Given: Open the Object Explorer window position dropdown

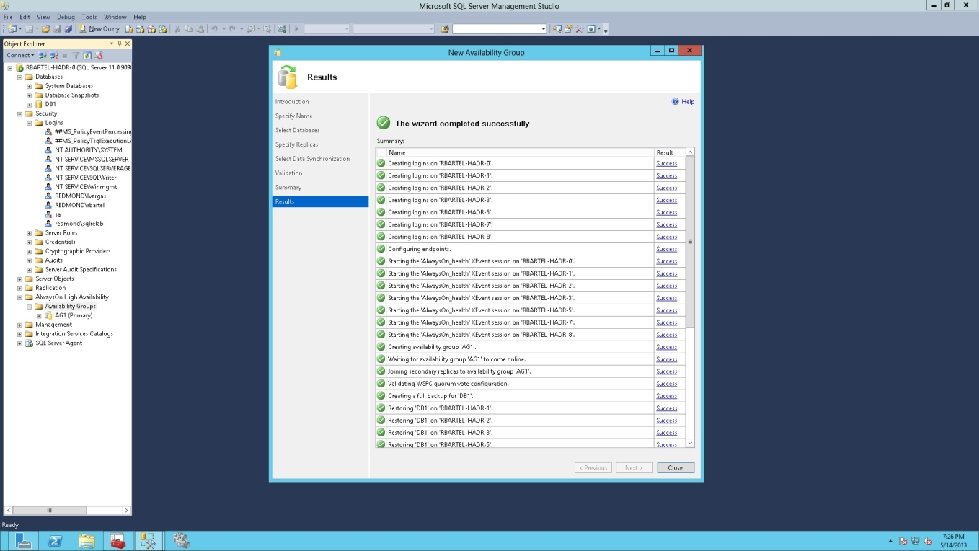Looking at the screenshot, I should tap(111, 44).
